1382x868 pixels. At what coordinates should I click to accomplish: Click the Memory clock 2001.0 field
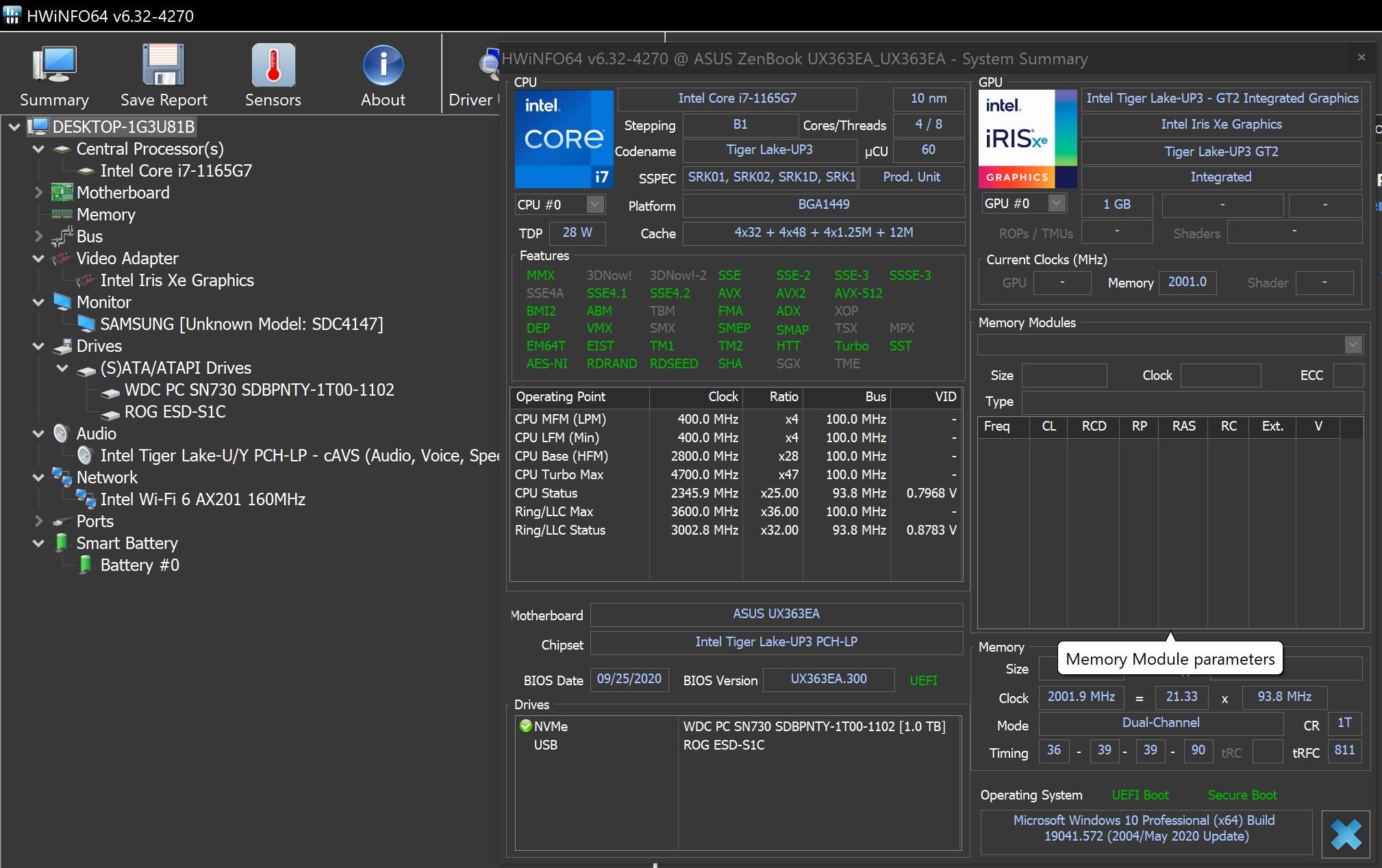(1187, 282)
